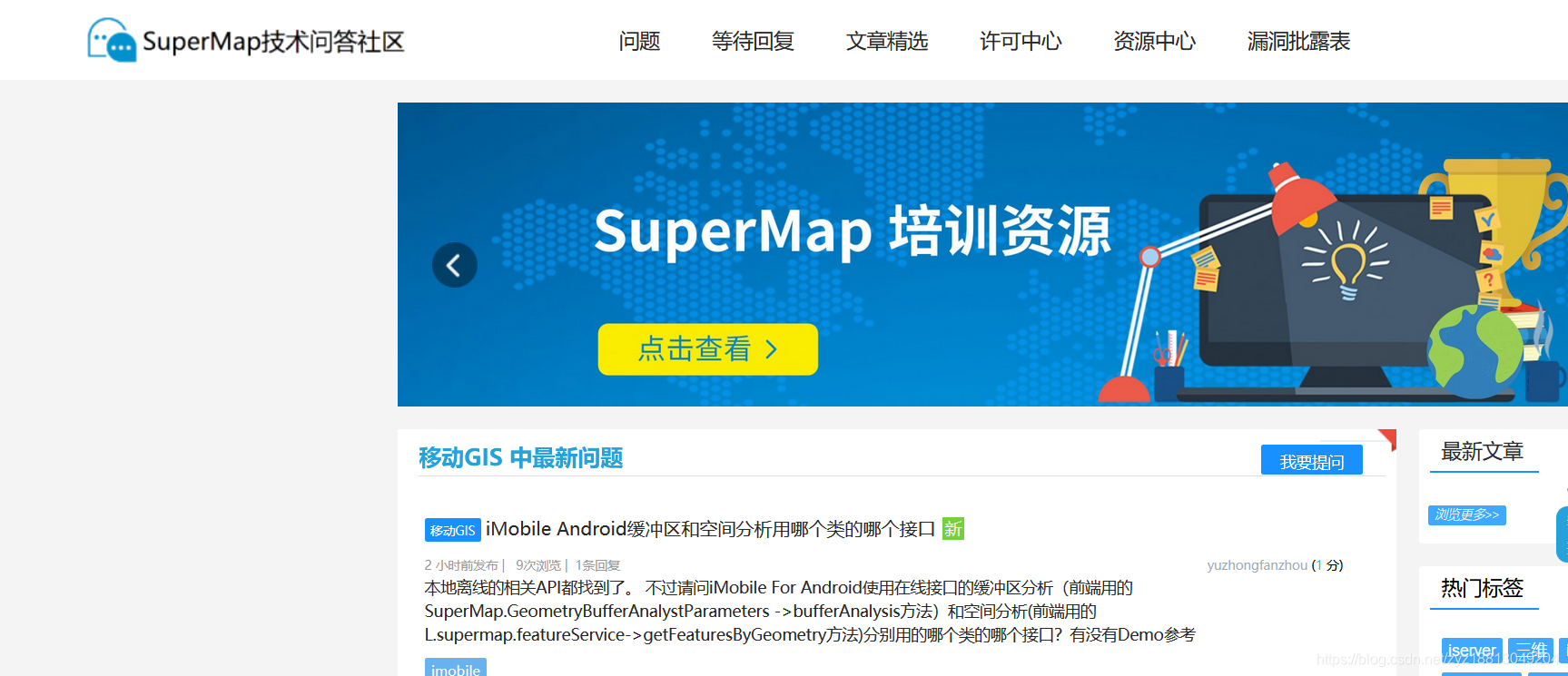
Task: Go to 文章精选 in navigation
Action: click(887, 41)
